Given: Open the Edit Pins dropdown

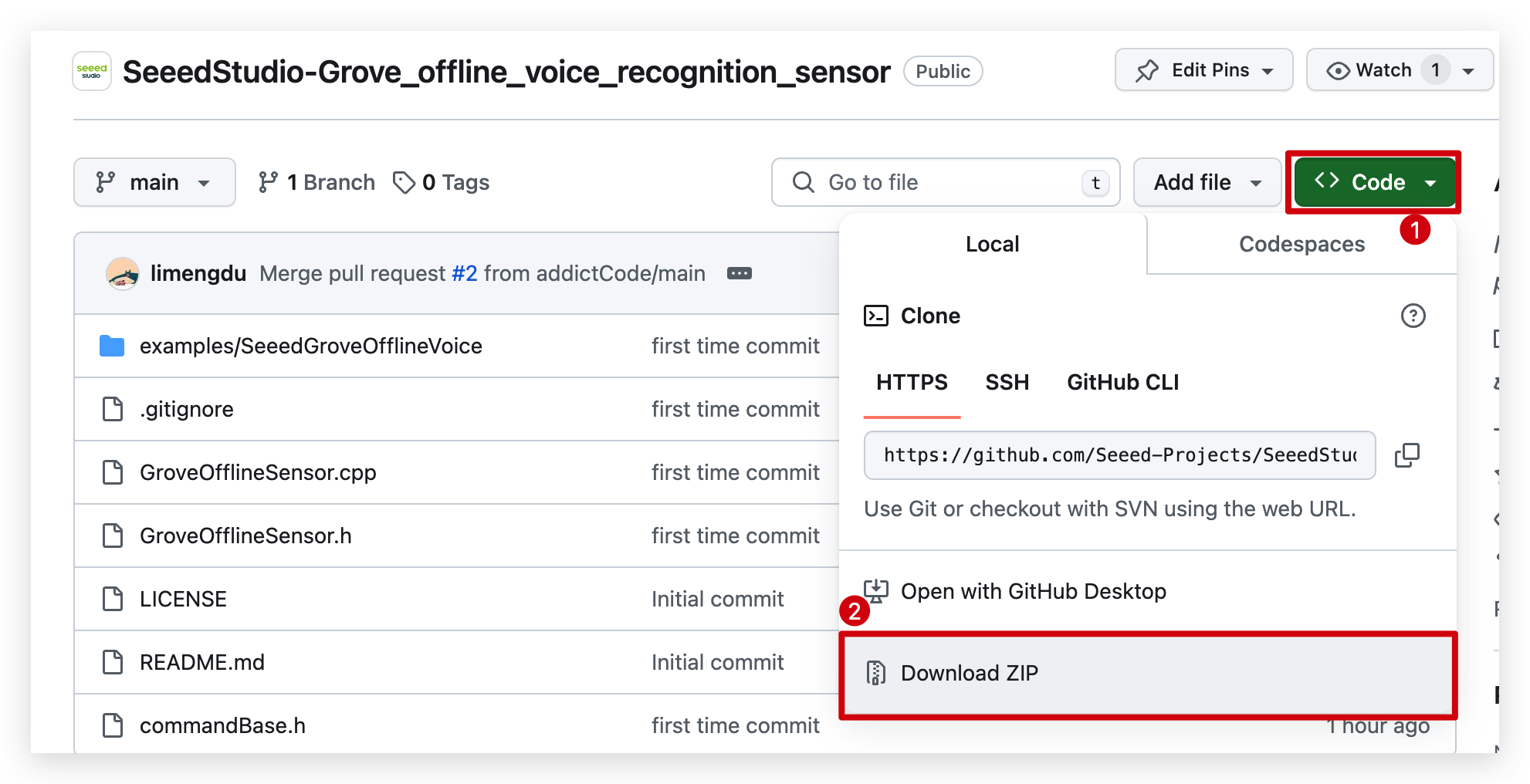Looking at the screenshot, I should tap(1203, 70).
